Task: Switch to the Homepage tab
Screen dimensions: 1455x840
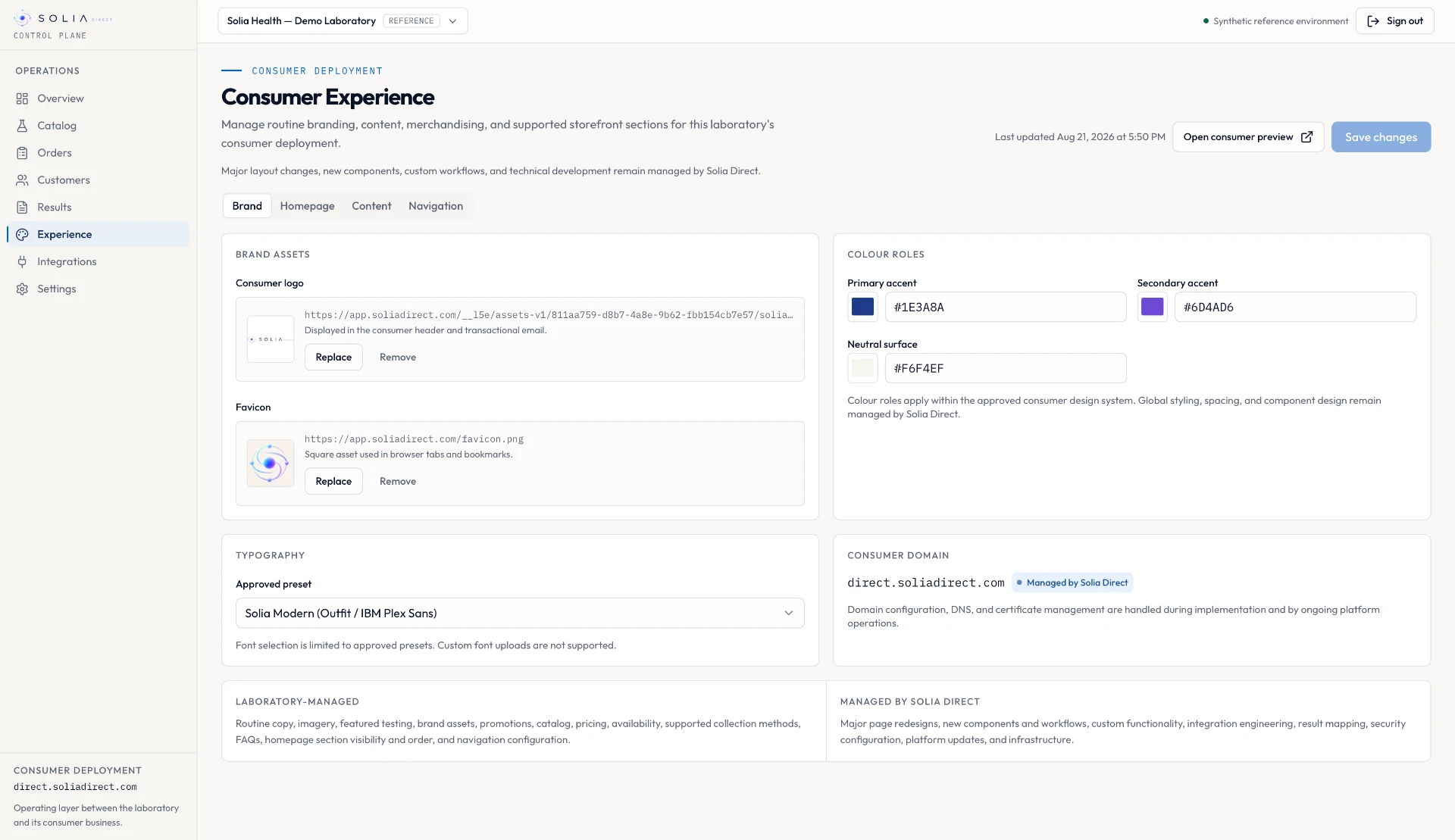Action: pyautogui.click(x=307, y=206)
